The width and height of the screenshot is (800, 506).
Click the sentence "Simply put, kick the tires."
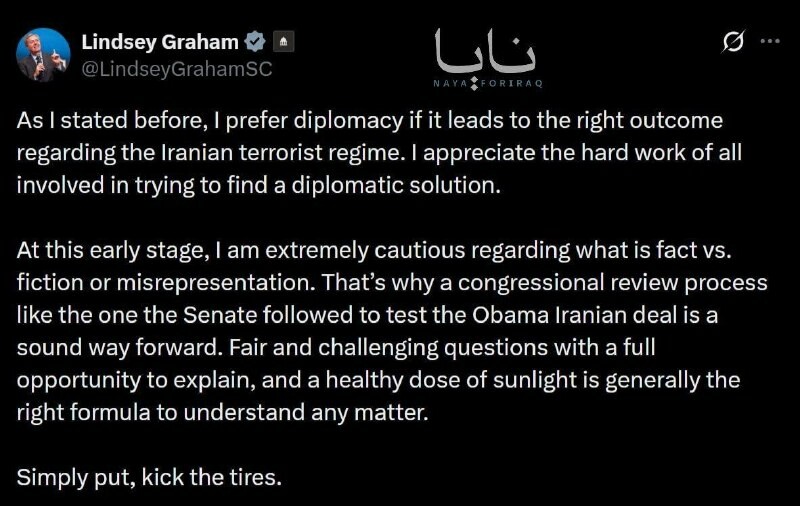point(150,477)
